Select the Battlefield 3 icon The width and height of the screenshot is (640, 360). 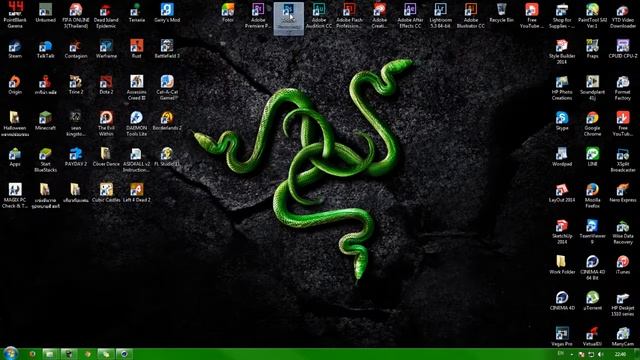(x=167, y=49)
